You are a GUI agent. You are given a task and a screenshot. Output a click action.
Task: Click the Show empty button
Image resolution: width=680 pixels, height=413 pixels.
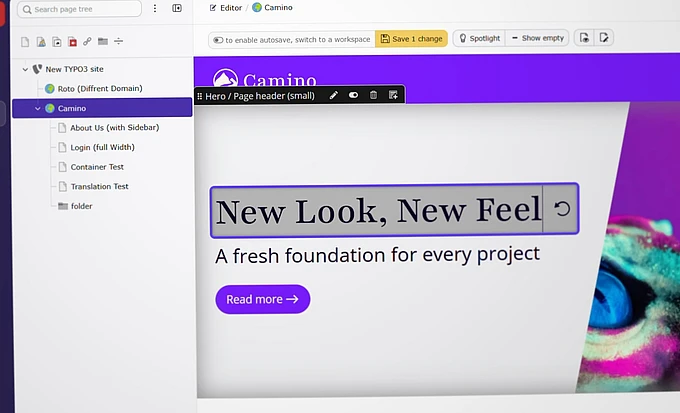point(537,38)
